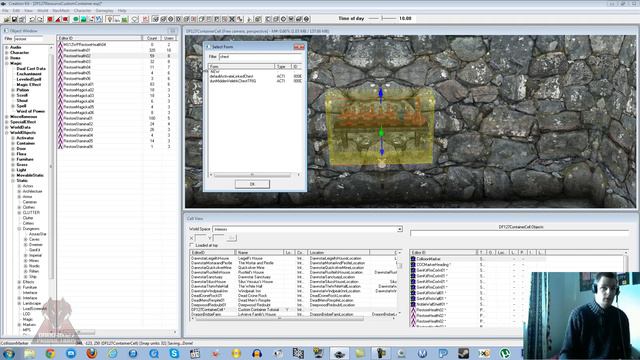Select the DeadCroneRock01 cell row

pos(293,296)
